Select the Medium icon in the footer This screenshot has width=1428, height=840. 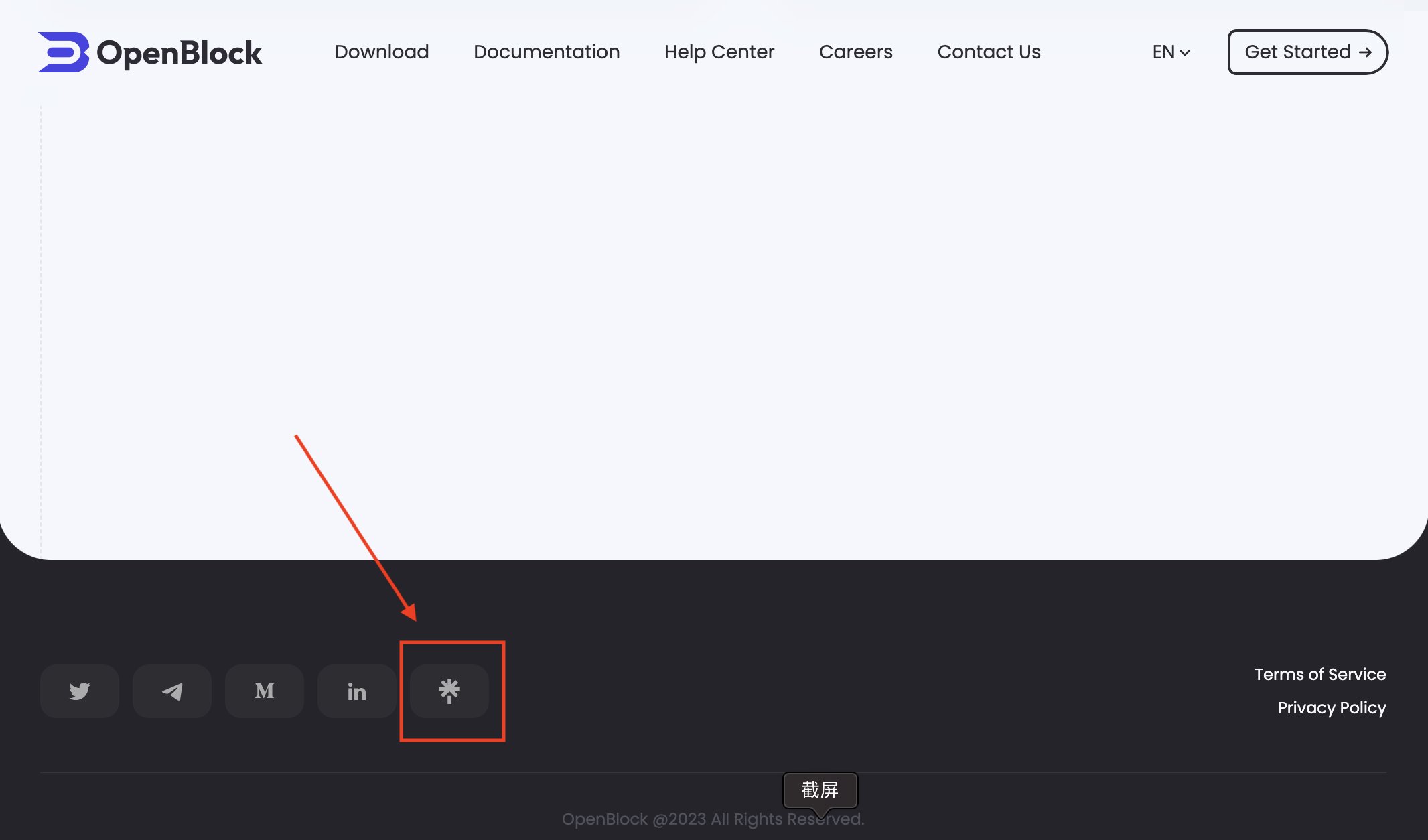tap(264, 691)
